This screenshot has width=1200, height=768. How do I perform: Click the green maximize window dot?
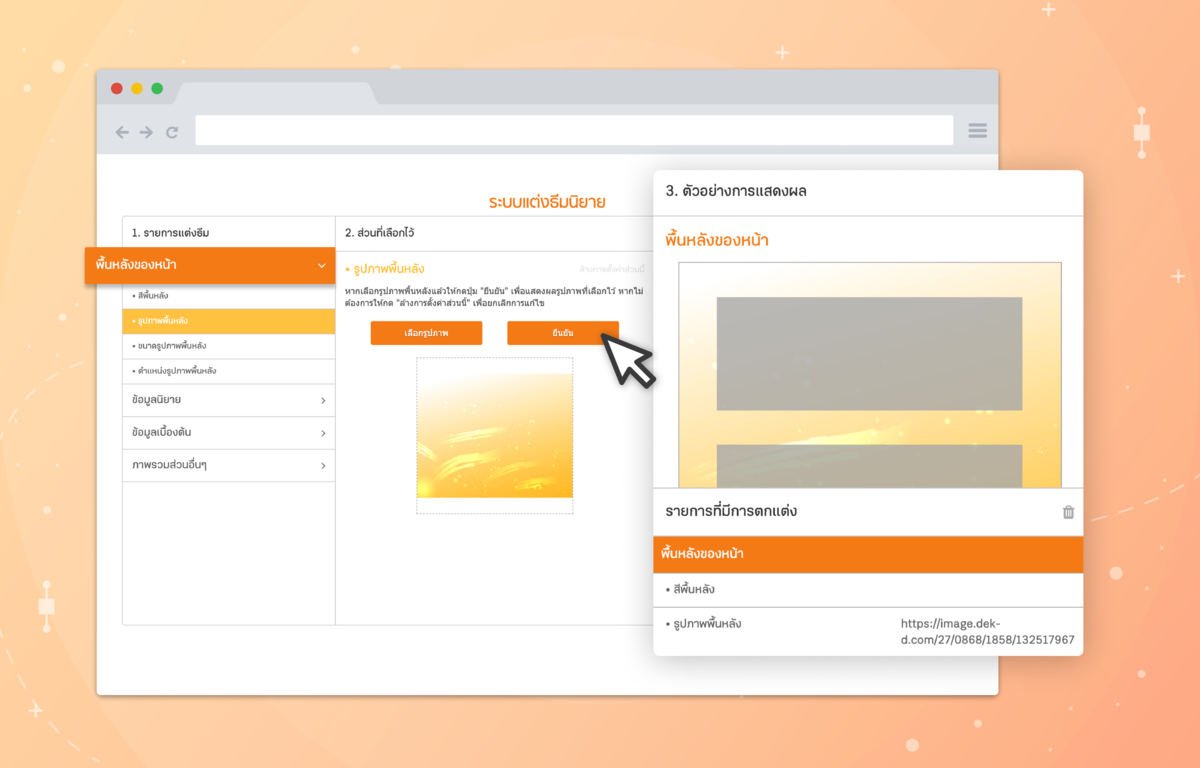tap(157, 88)
